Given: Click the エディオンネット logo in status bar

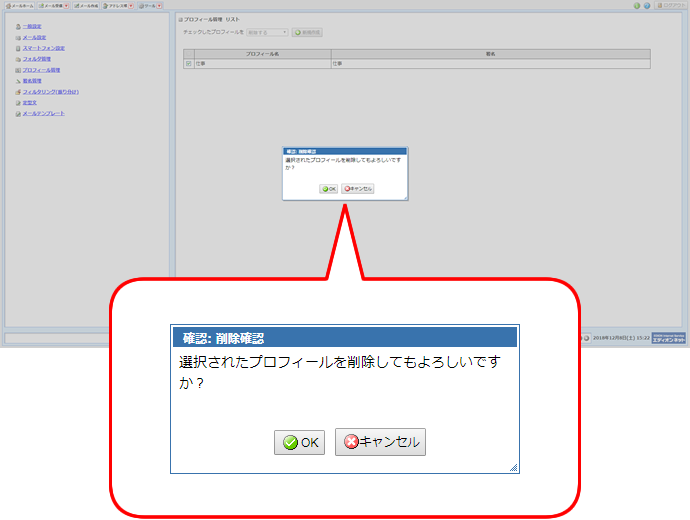Looking at the screenshot, I should (668, 338).
